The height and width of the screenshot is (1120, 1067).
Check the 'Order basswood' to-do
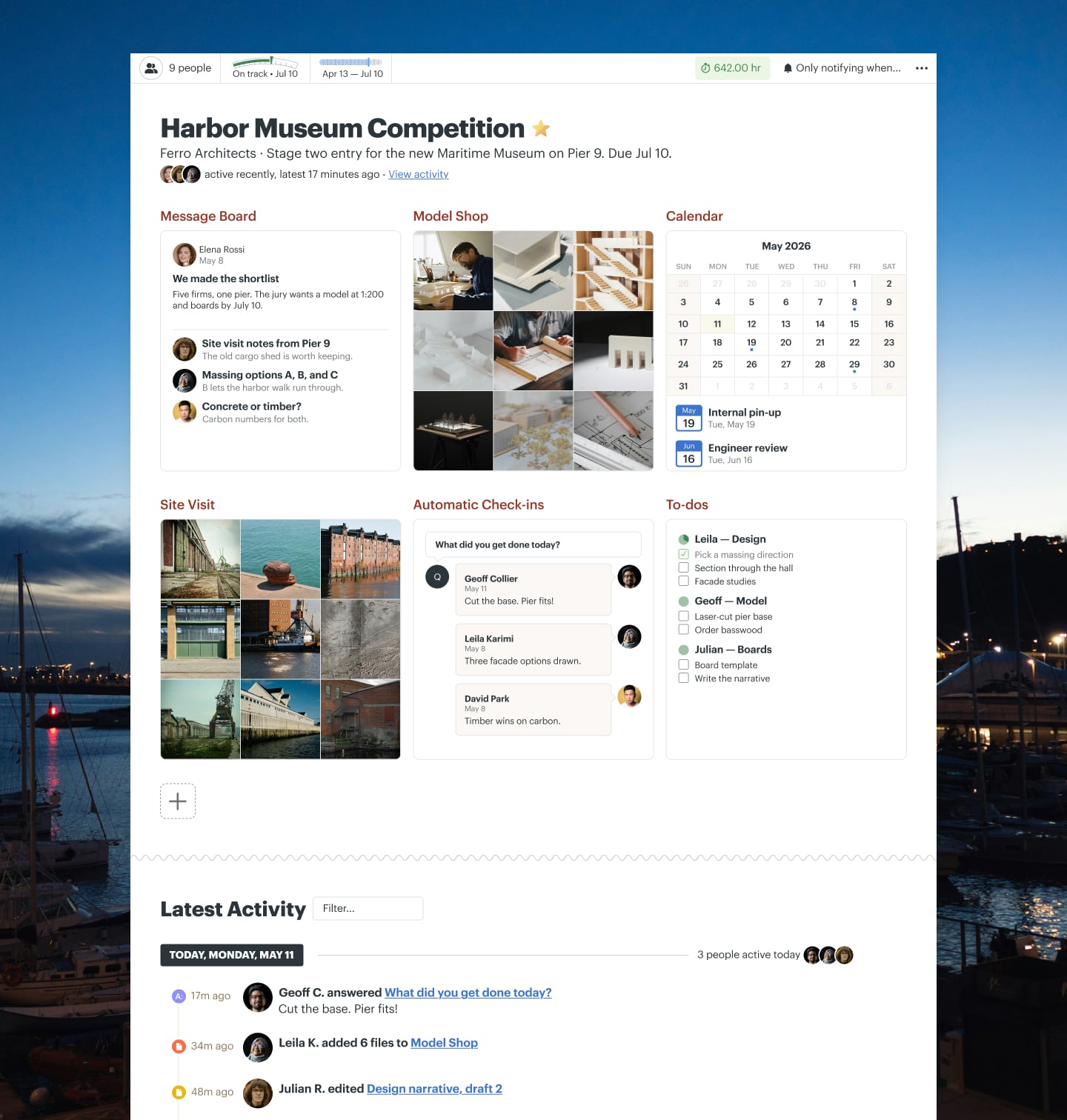(683, 630)
